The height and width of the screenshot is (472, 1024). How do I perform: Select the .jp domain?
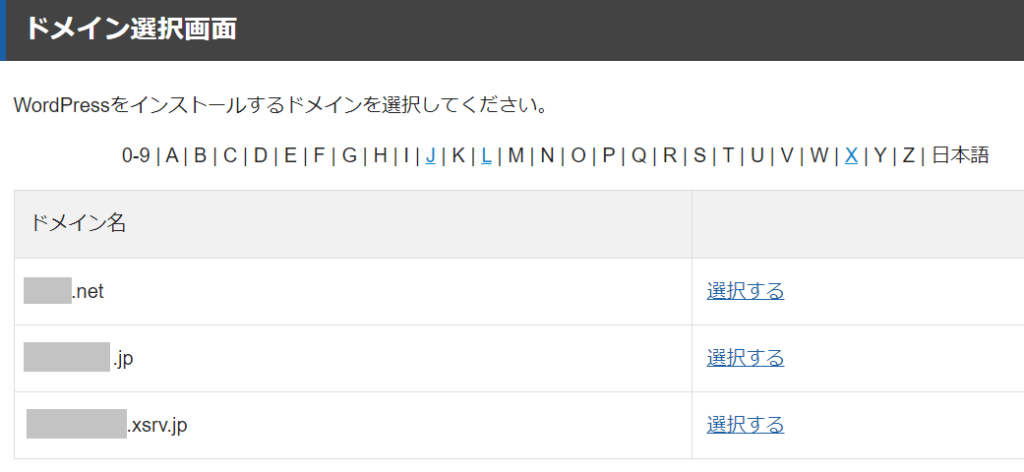pos(745,358)
